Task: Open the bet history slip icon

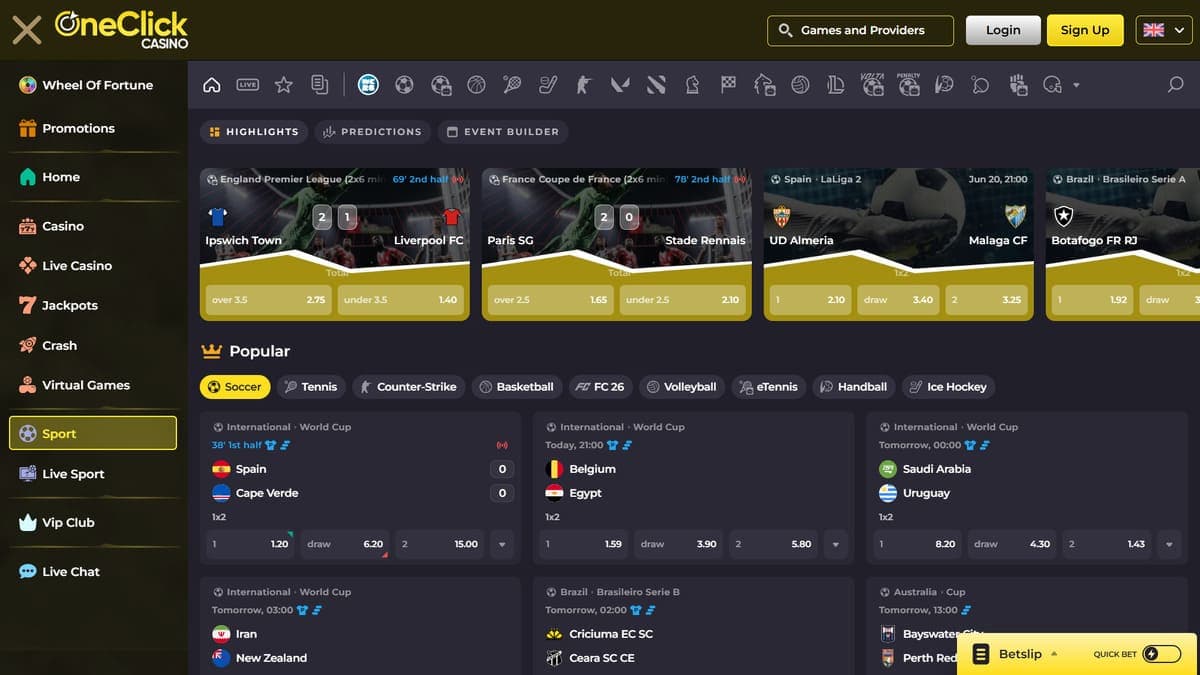Action: point(320,85)
